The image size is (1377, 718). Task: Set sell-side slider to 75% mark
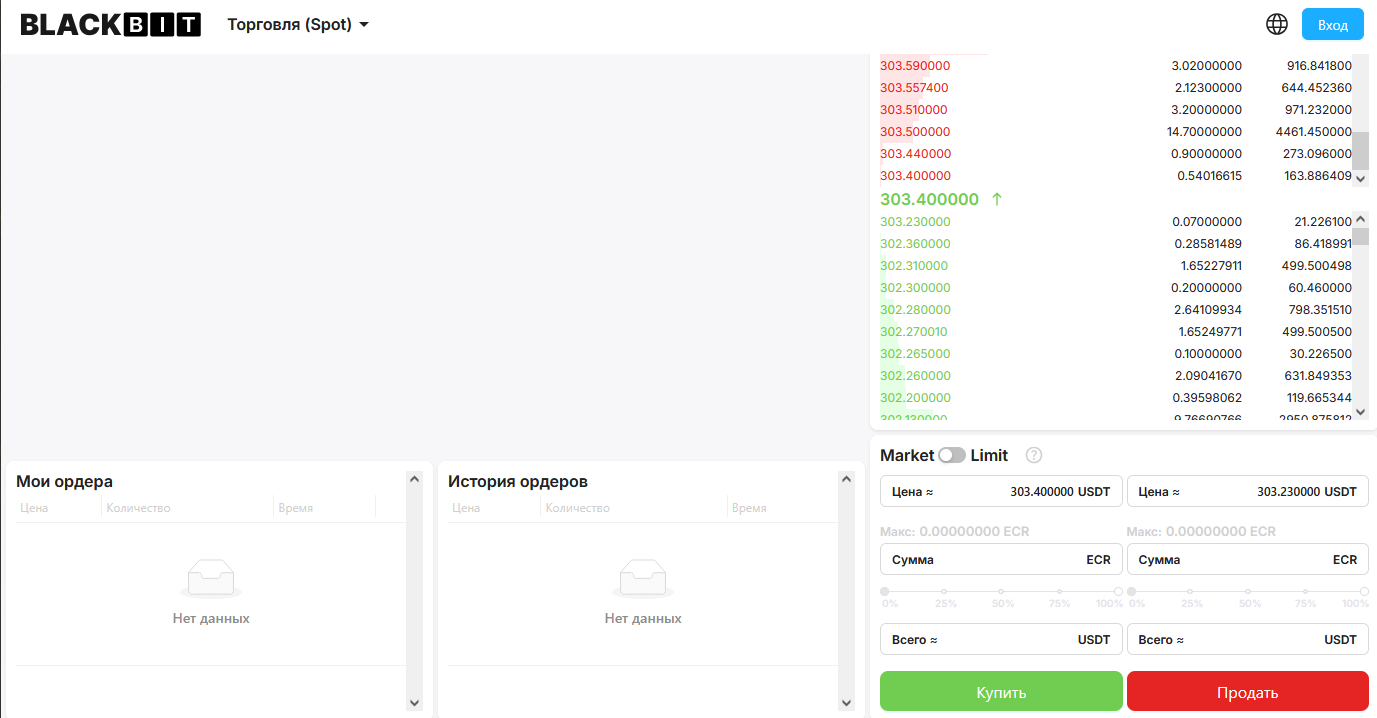pyautogui.click(x=1306, y=592)
